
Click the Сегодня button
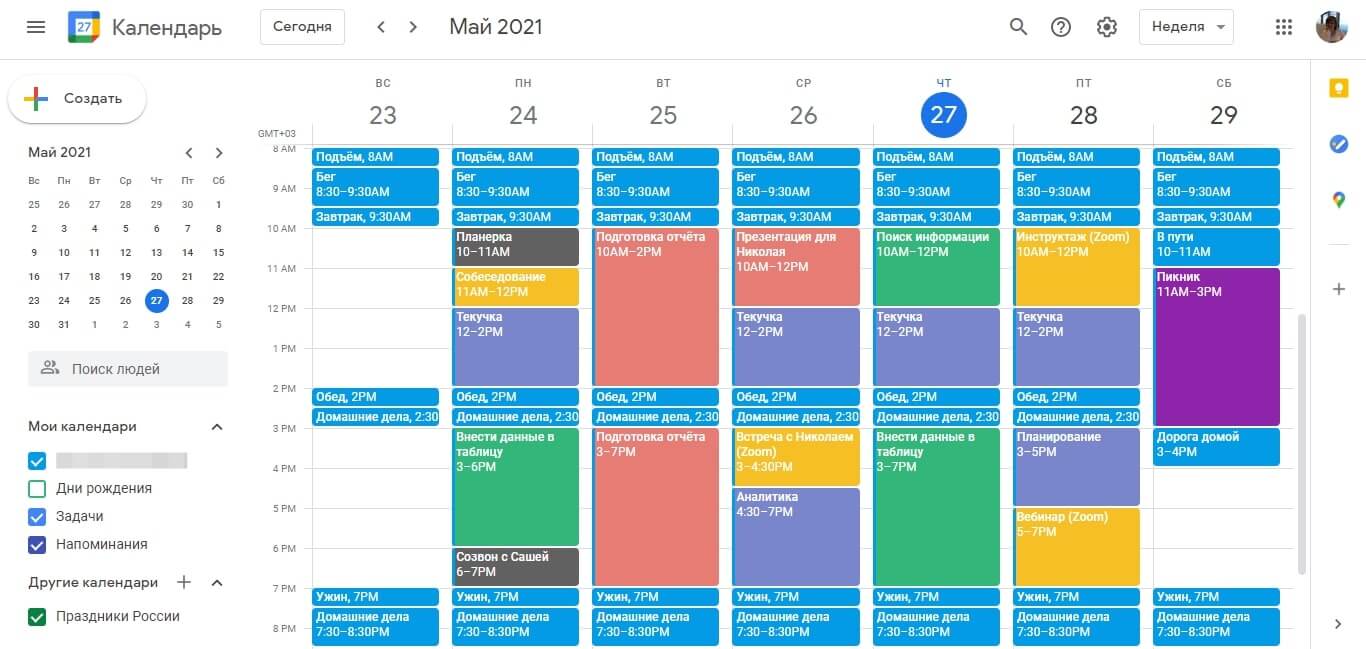point(302,27)
